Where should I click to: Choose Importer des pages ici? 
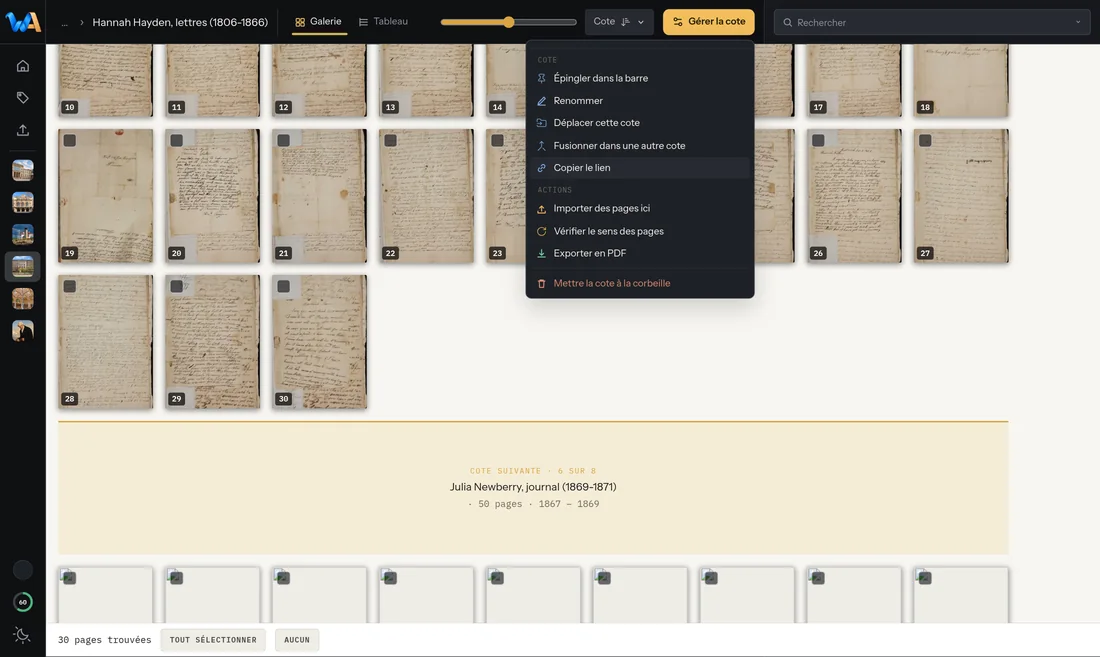pos(639,208)
